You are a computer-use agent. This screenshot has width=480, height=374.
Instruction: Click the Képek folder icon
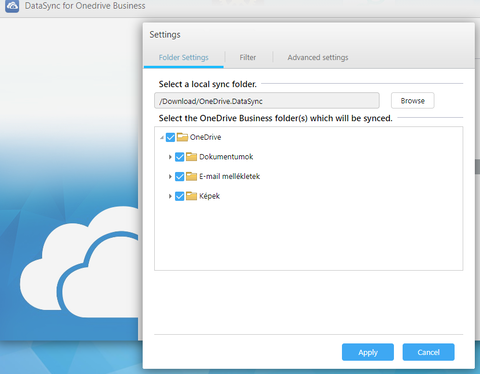tap(191, 196)
